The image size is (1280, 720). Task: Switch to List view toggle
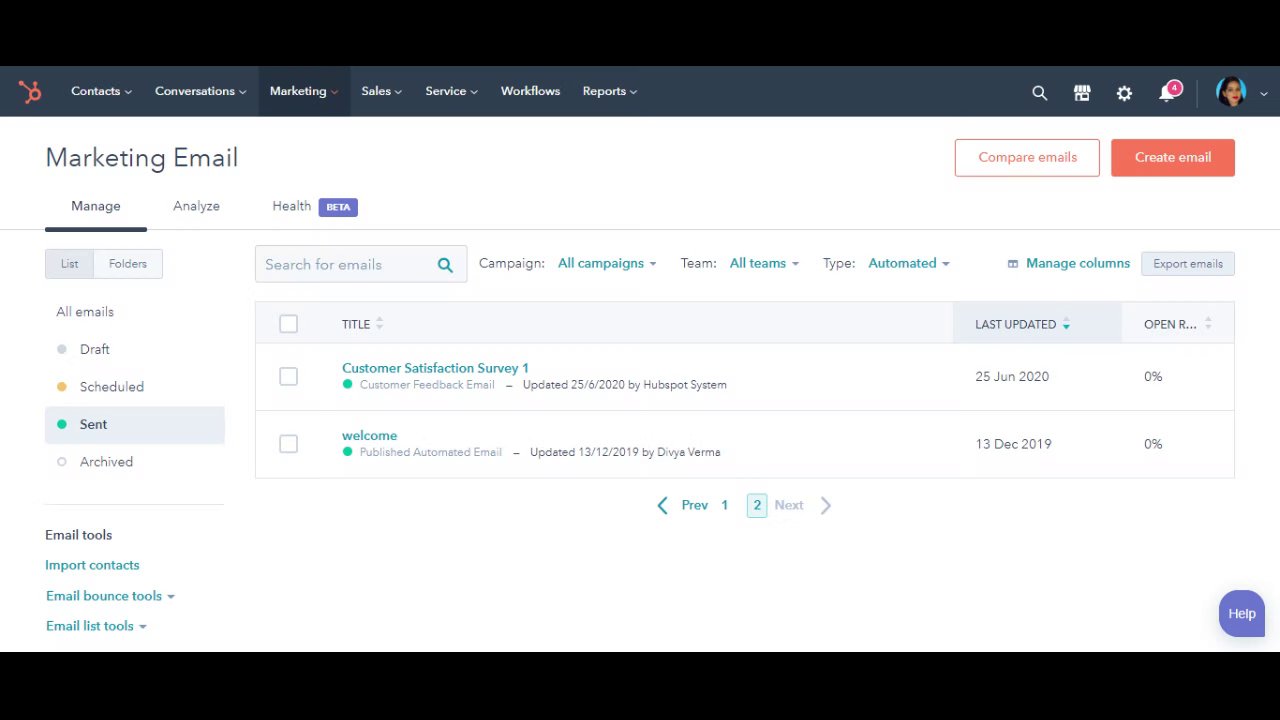click(69, 264)
